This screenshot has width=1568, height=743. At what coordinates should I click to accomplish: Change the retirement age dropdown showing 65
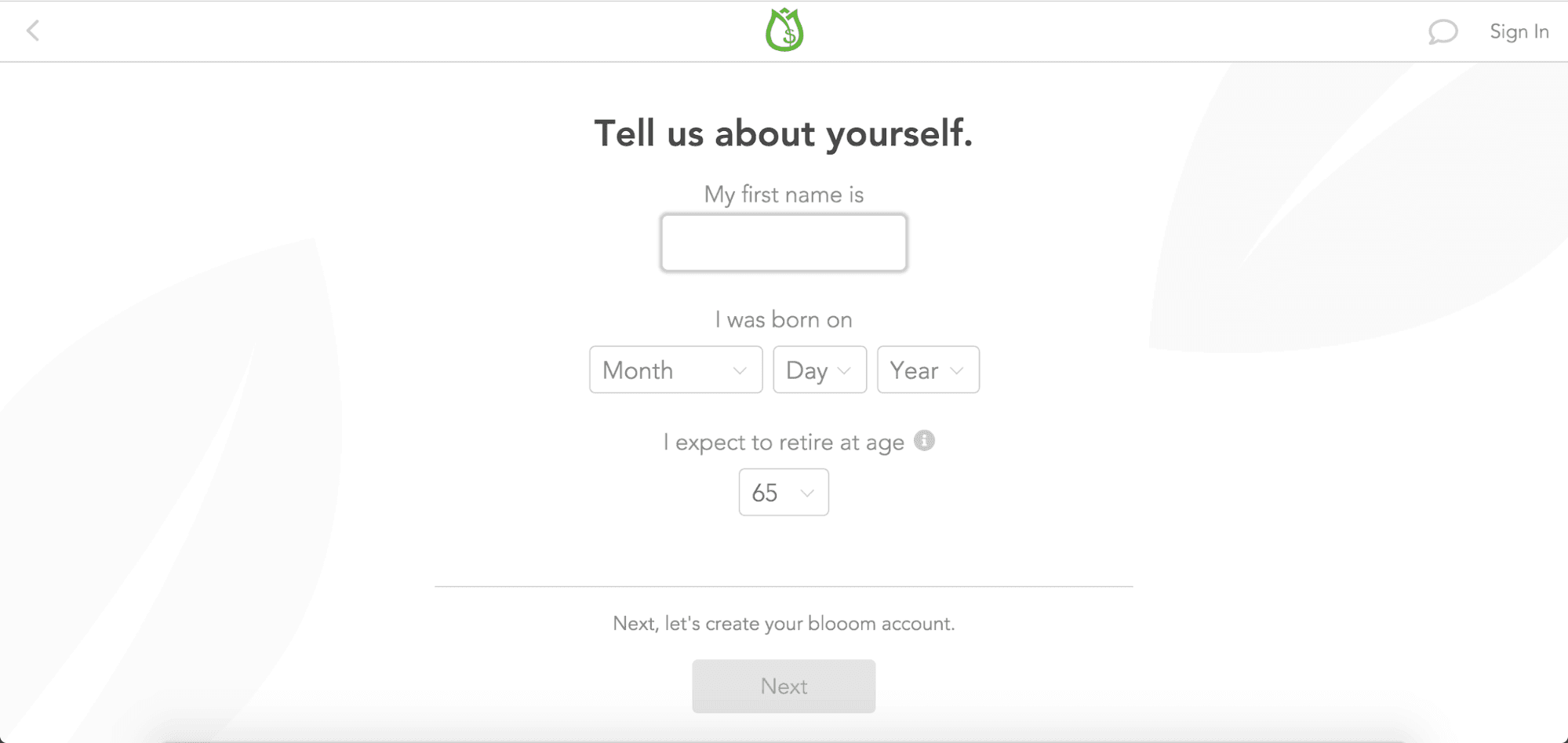point(783,492)
